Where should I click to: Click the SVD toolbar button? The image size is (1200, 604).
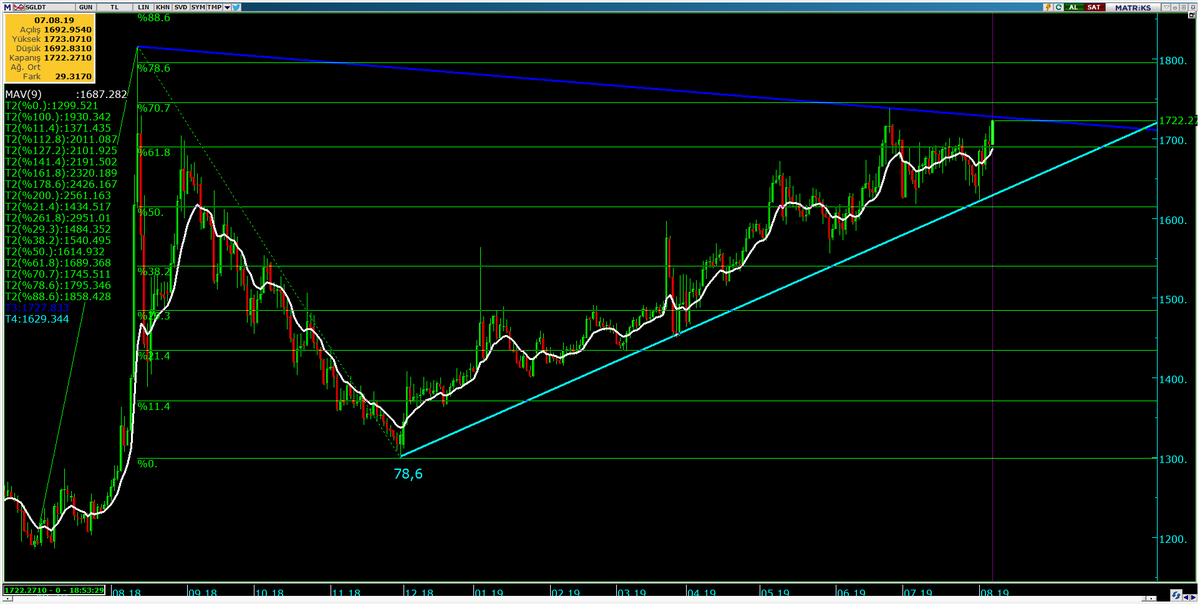(x=180, y=7)
